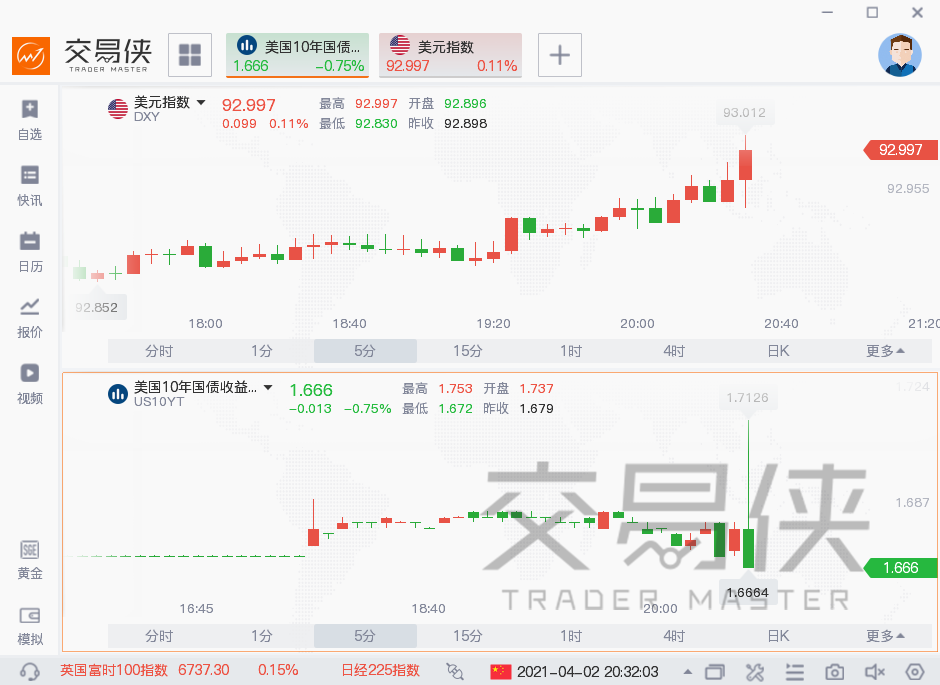
Task: Select 15分 timeframe in the DXY chart
Action: 468,351
